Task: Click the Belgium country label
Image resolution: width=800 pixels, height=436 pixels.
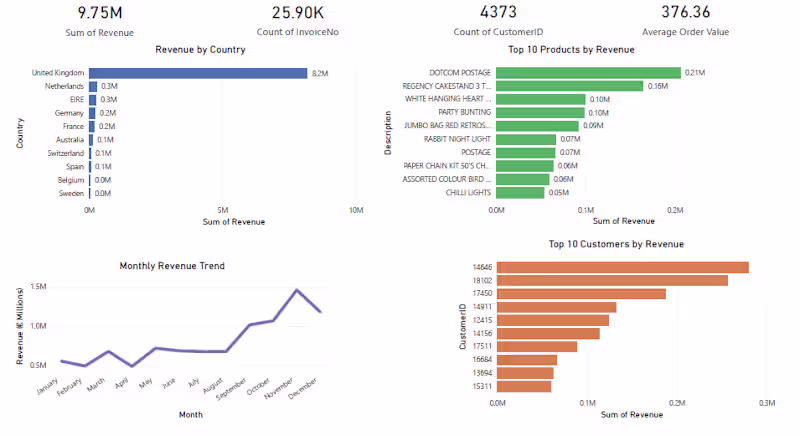Action: click(71, 180)
